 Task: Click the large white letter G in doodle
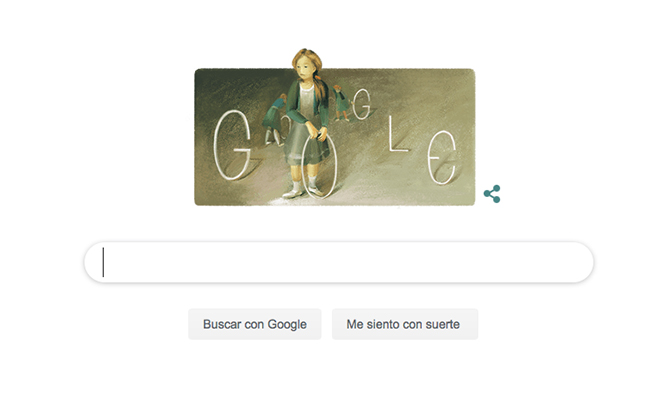coord(232,145)
